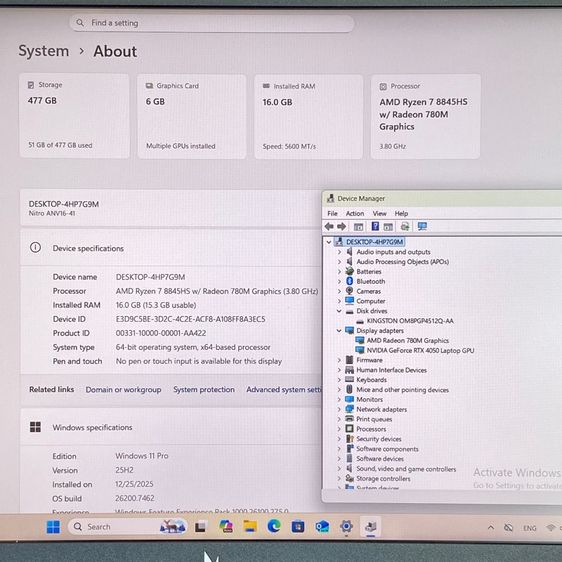Click the Print queues printer icon

349,419
